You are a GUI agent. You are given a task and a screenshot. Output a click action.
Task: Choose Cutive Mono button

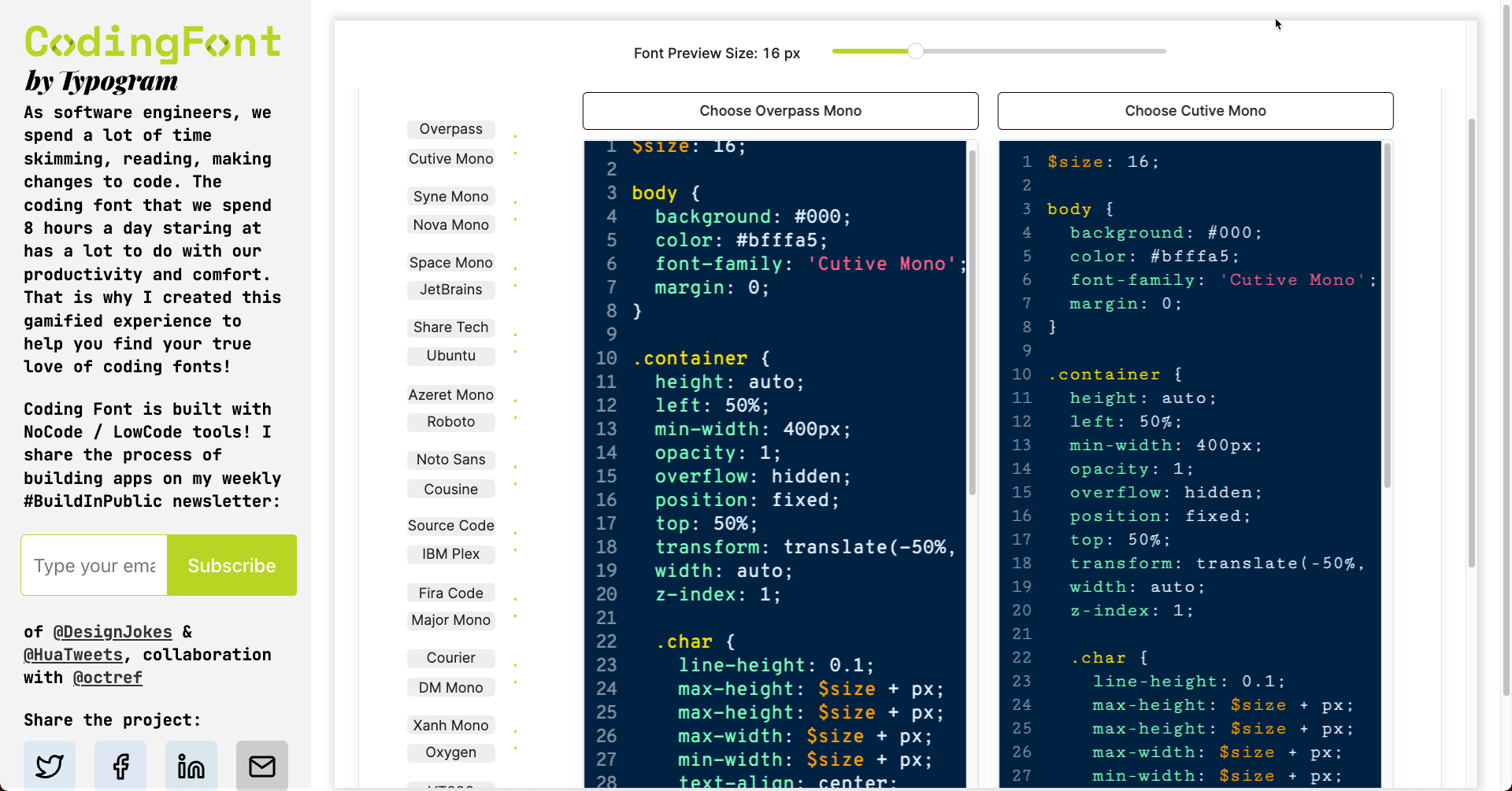1195,111
